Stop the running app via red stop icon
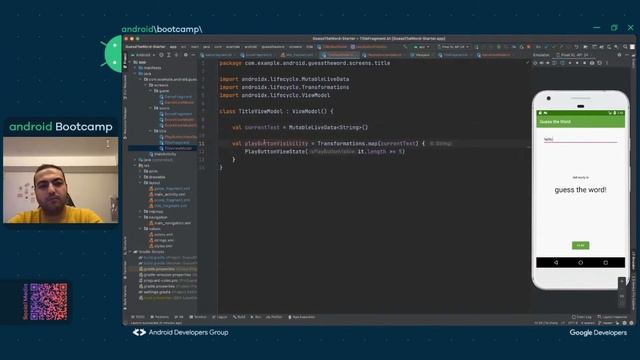This screenshot has width=640, height=360. point(529,47)
